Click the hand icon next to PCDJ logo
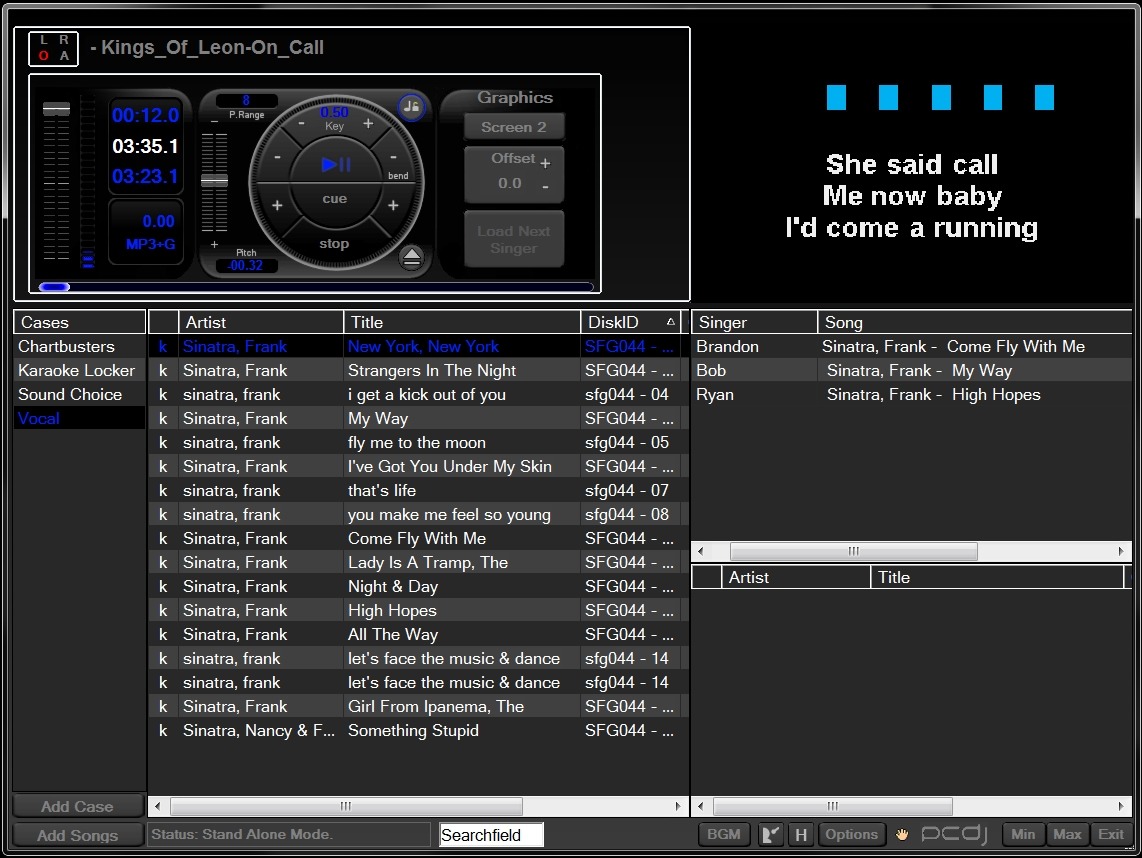 (x=902, y=835)
